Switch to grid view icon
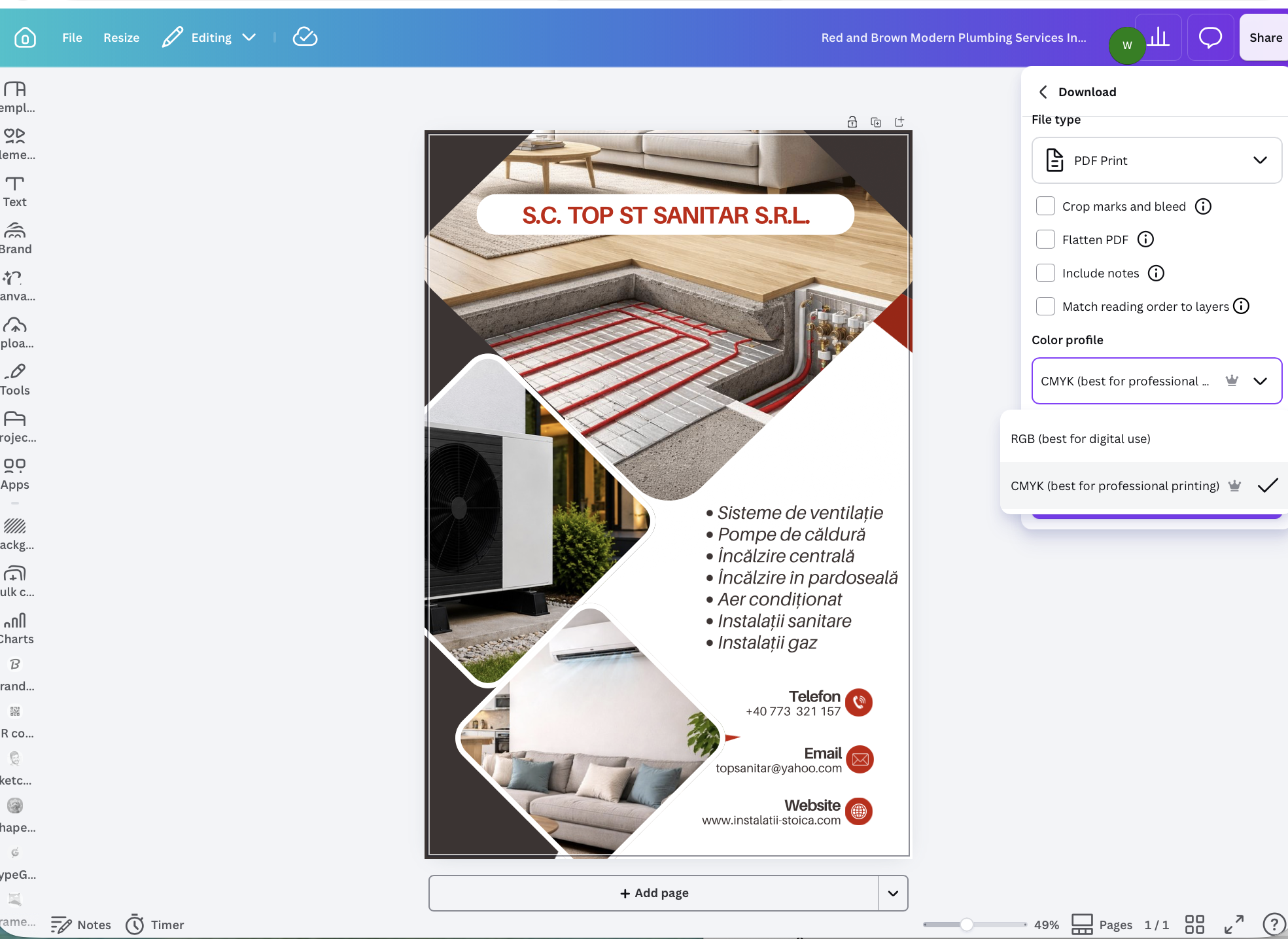The height and width of the screenshot is (939, 1288). (1194, 924)
